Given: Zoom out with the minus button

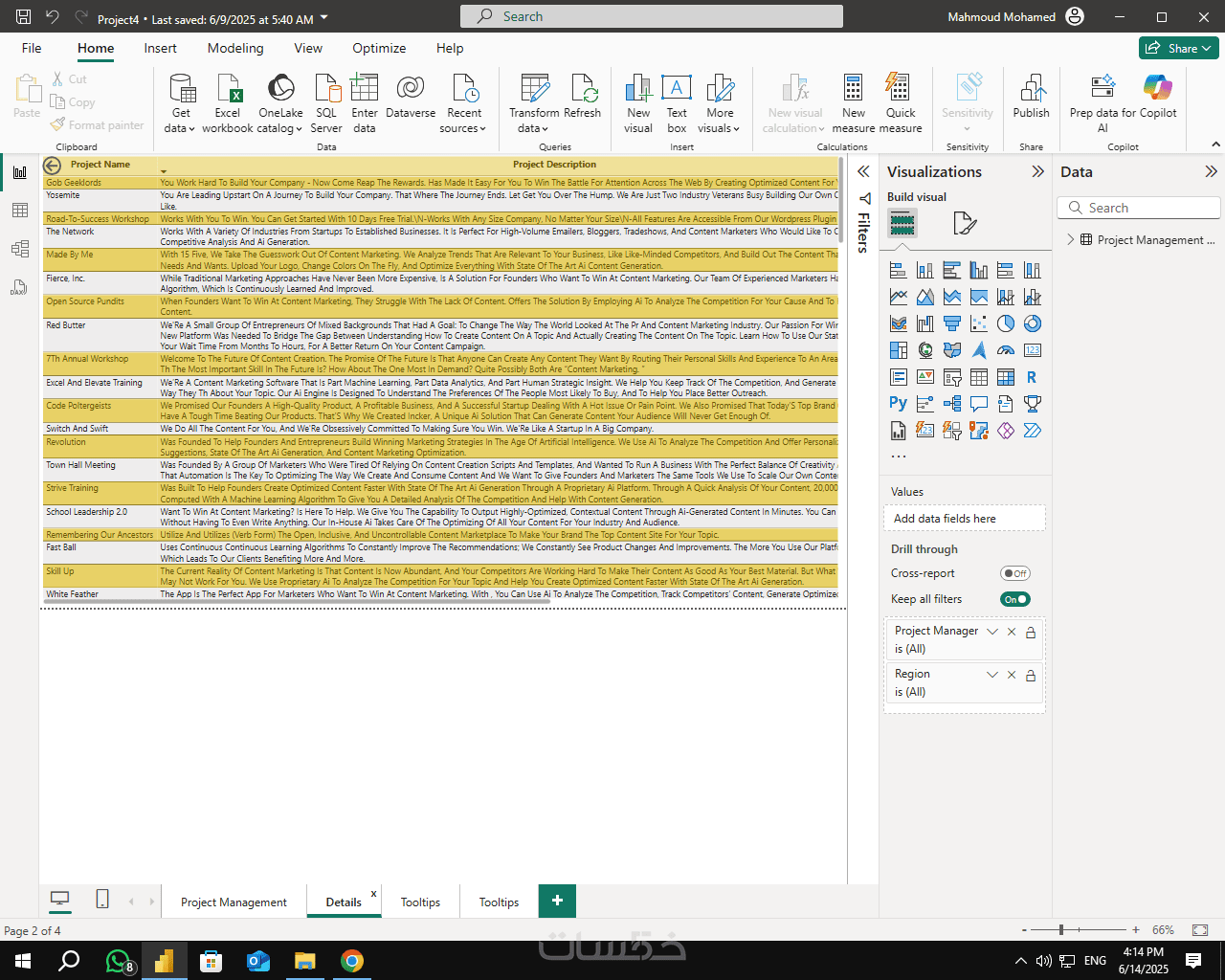Looking at the screenshot, I should pos(1024,929).
